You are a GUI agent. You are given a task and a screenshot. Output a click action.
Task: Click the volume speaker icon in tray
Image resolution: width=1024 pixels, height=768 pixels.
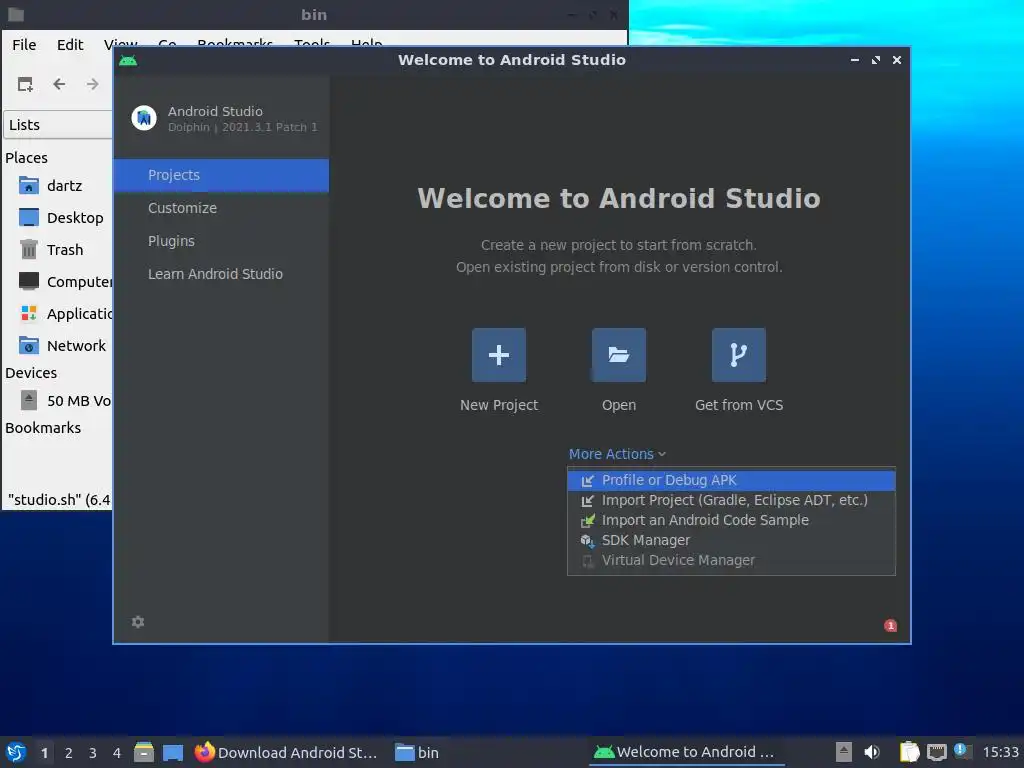[872, 752]
